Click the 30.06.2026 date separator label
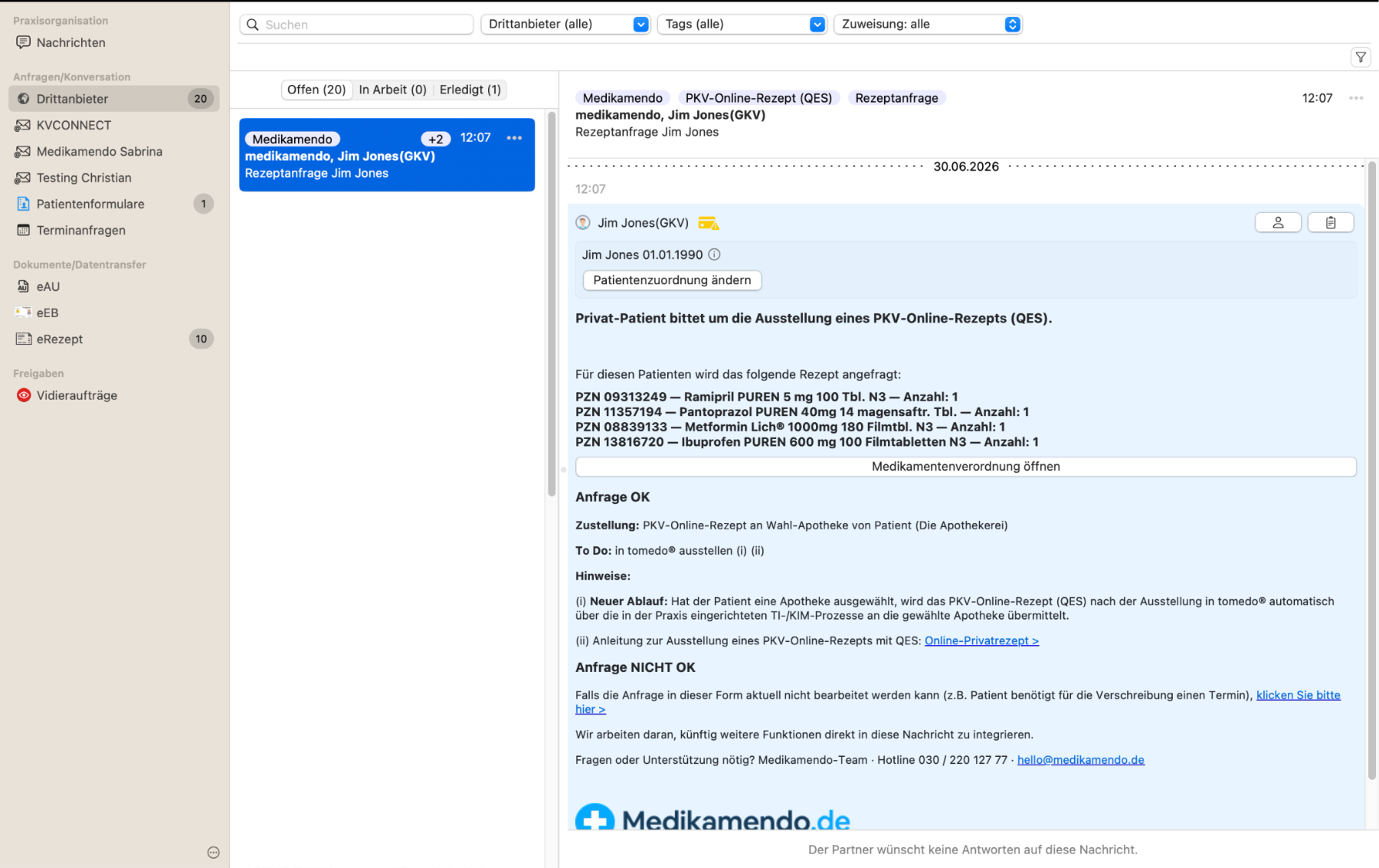 click(965, 166)
